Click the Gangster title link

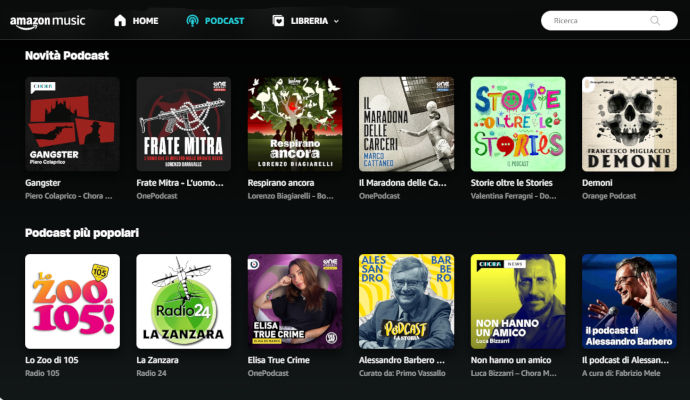(43, 183)
